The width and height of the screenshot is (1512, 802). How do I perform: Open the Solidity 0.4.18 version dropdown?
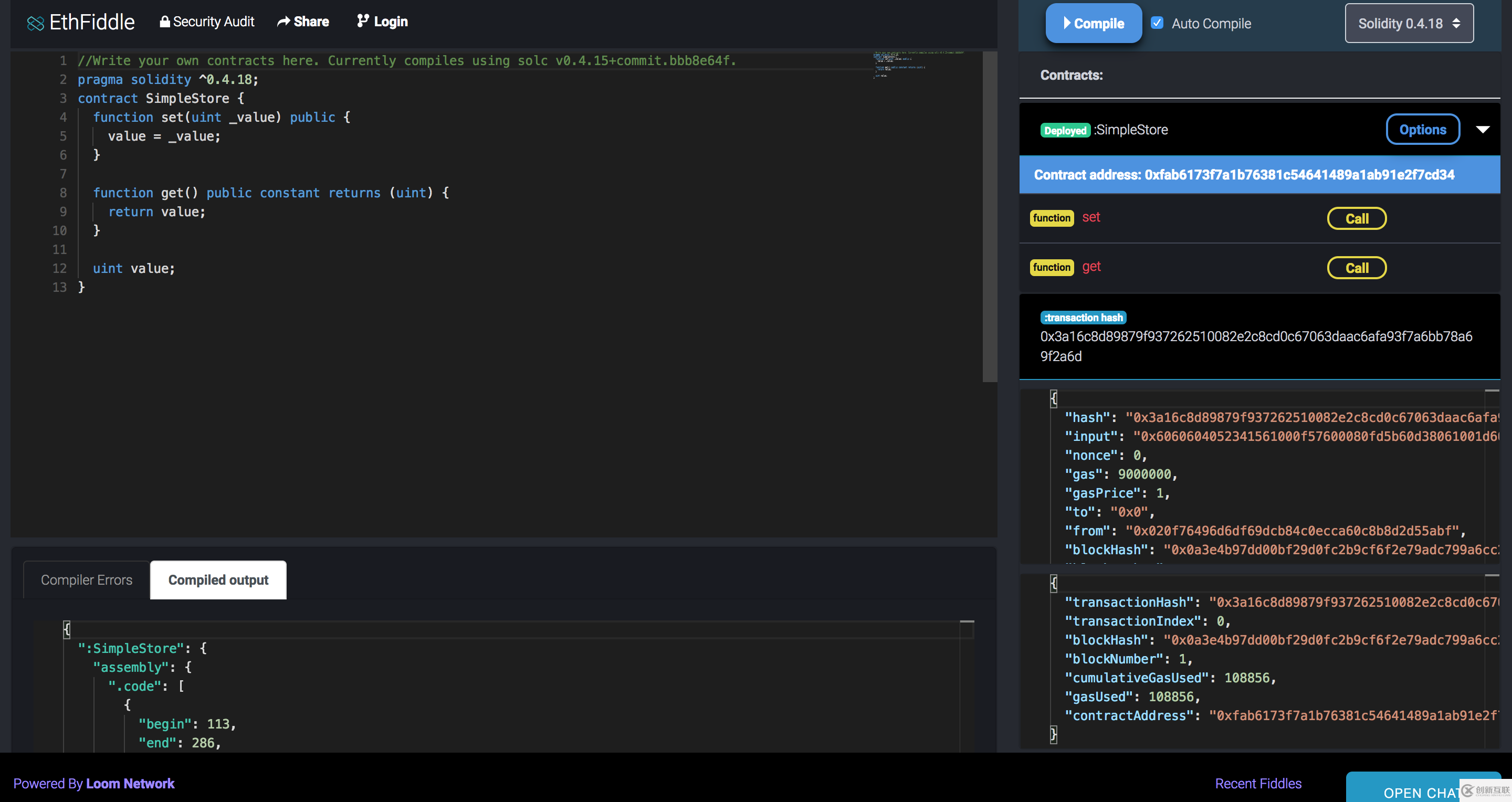click(1409, 24)
